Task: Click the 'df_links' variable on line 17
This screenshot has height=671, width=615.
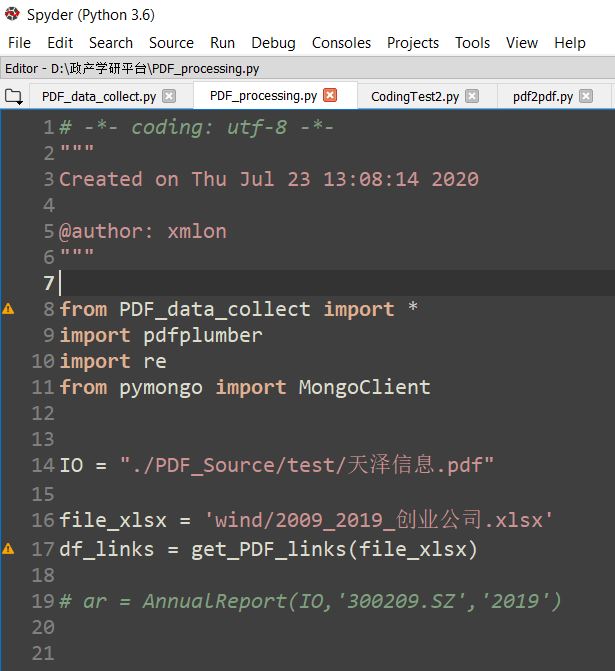Action: (x=107, y=549)
